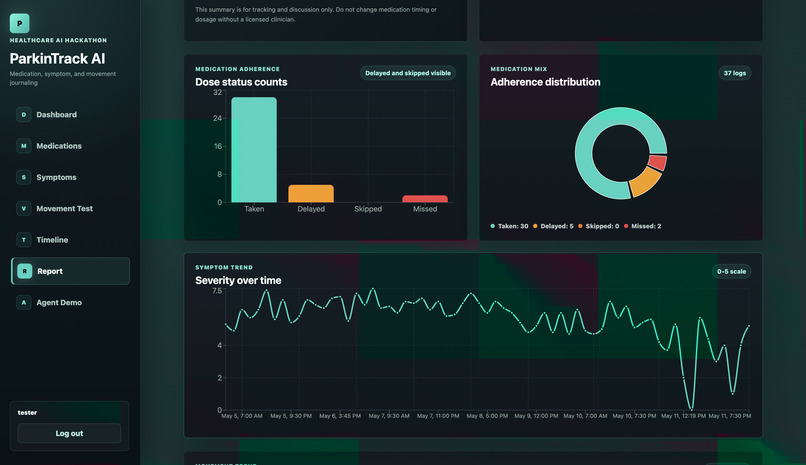Click 'HEALTHCARE AI HACKATHON' header text
Viewport: 806px width, 465px height.
tap(58, 40)
